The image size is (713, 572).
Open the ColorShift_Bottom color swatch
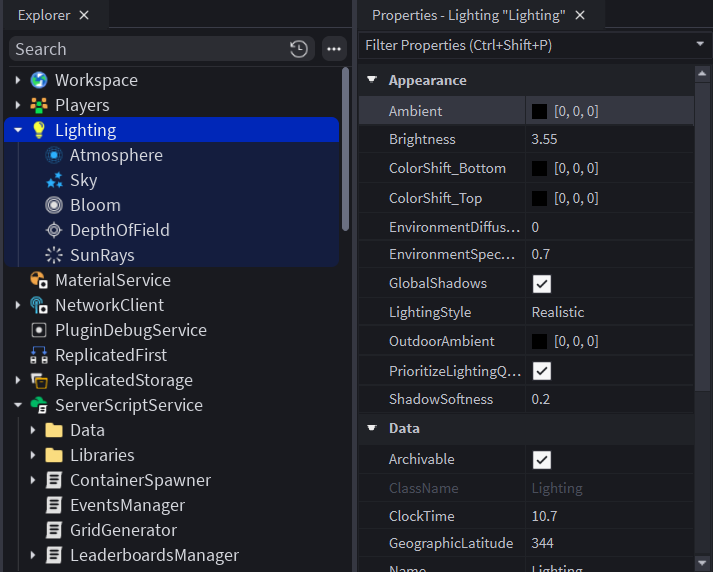point(539,169)
